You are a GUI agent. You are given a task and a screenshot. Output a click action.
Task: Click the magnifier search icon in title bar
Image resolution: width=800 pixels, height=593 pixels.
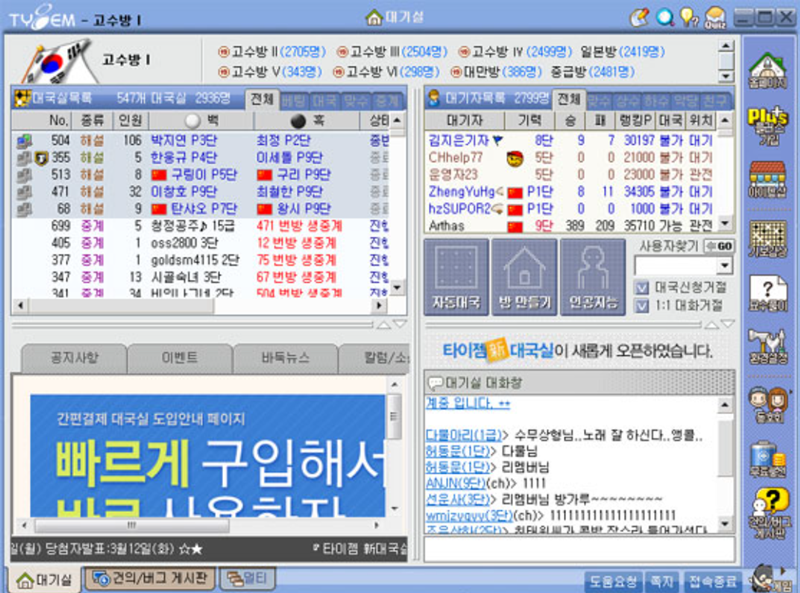click(x=664, y=18)
